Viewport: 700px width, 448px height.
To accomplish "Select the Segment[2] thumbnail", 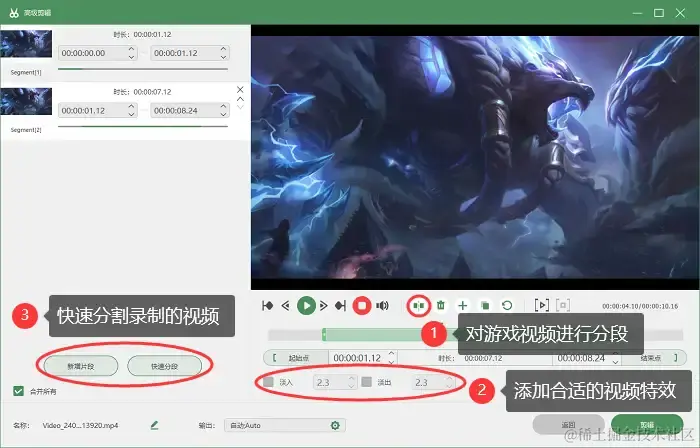I will 26,101.
